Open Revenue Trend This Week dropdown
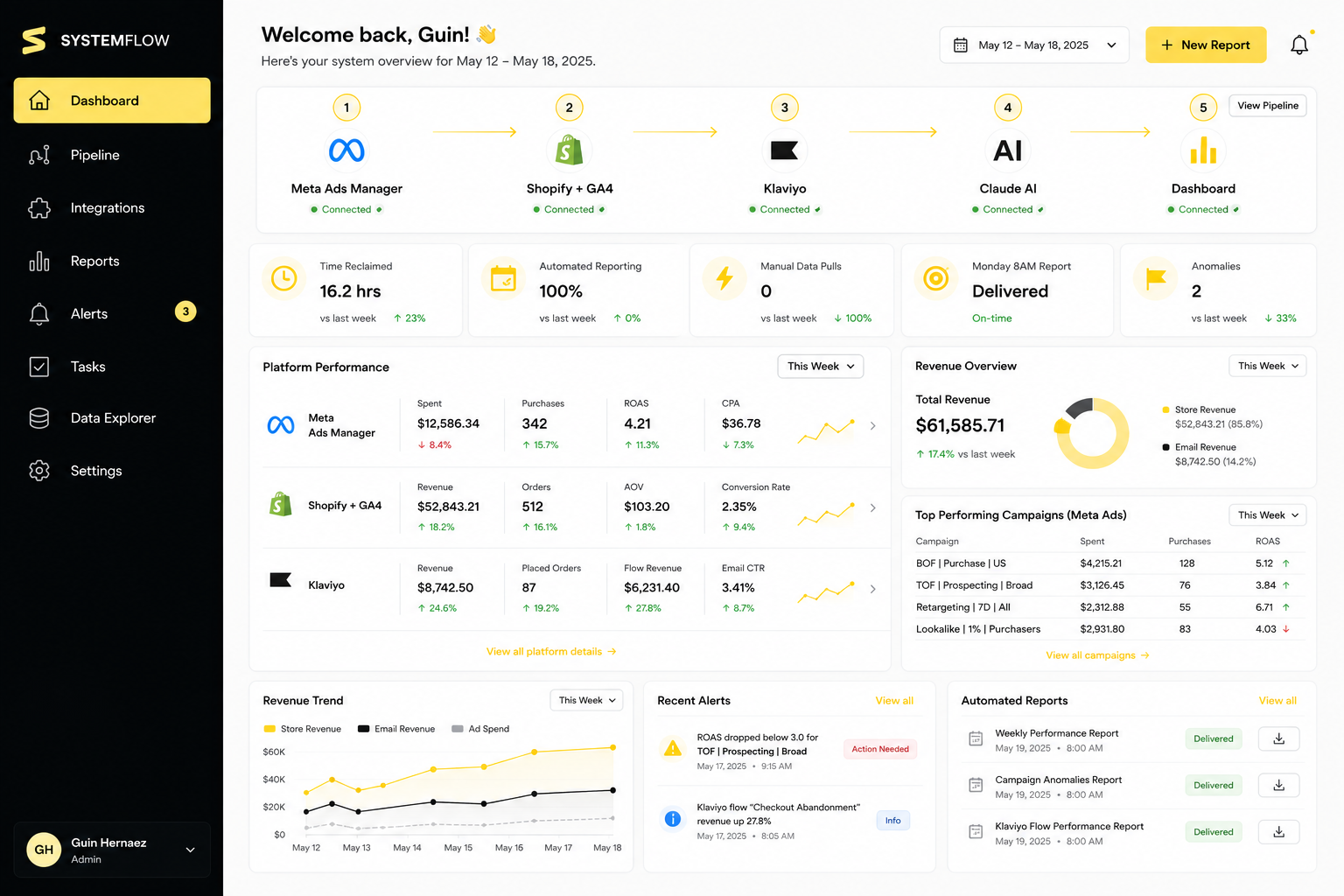1344x896 pixels. pyautogui.click(x=586, y=700)
